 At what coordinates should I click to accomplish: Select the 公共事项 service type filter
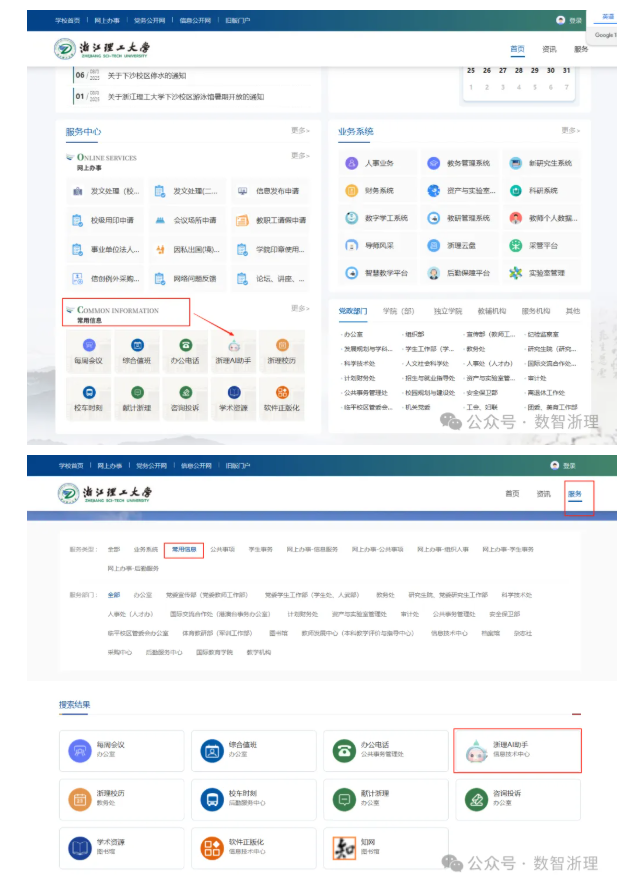coord(222,549)
